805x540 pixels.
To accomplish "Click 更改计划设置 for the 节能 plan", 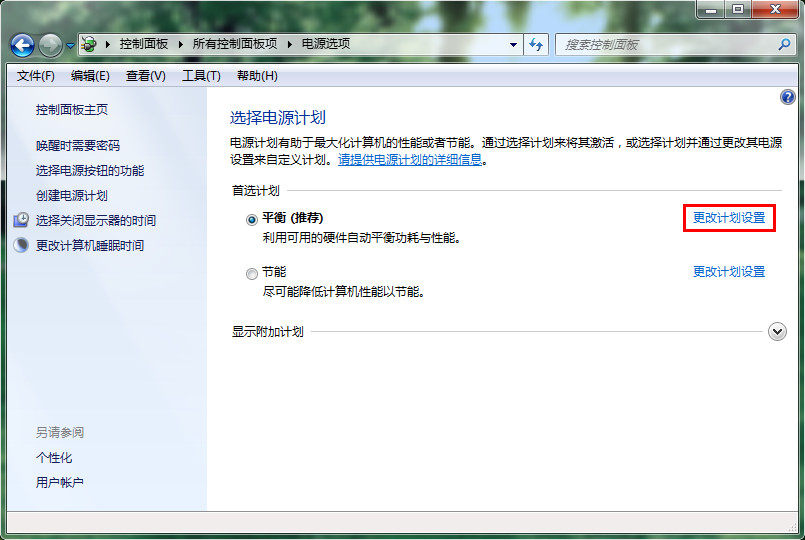I will click(729, 272).
